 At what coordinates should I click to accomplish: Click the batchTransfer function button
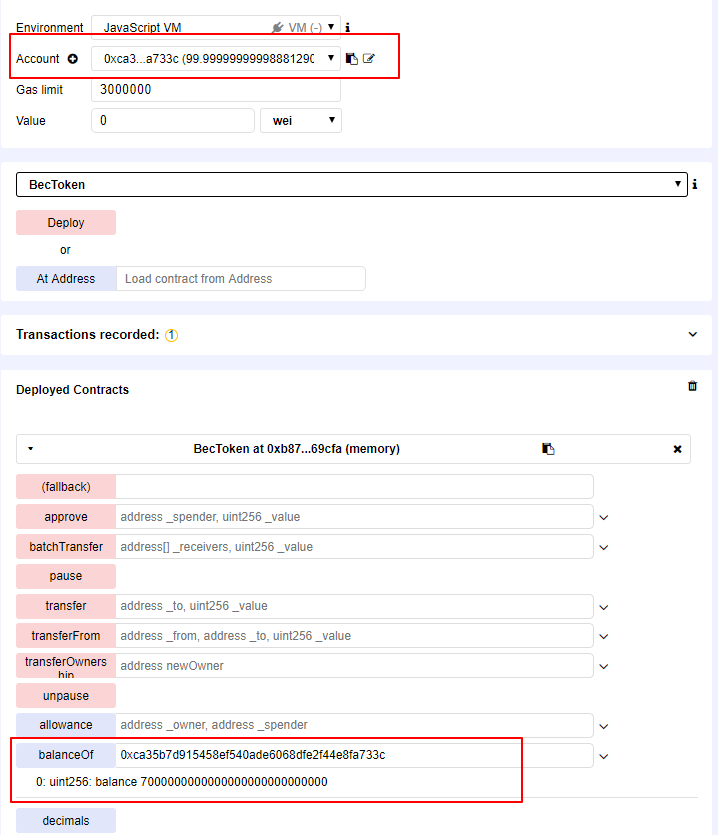[66, 546]
